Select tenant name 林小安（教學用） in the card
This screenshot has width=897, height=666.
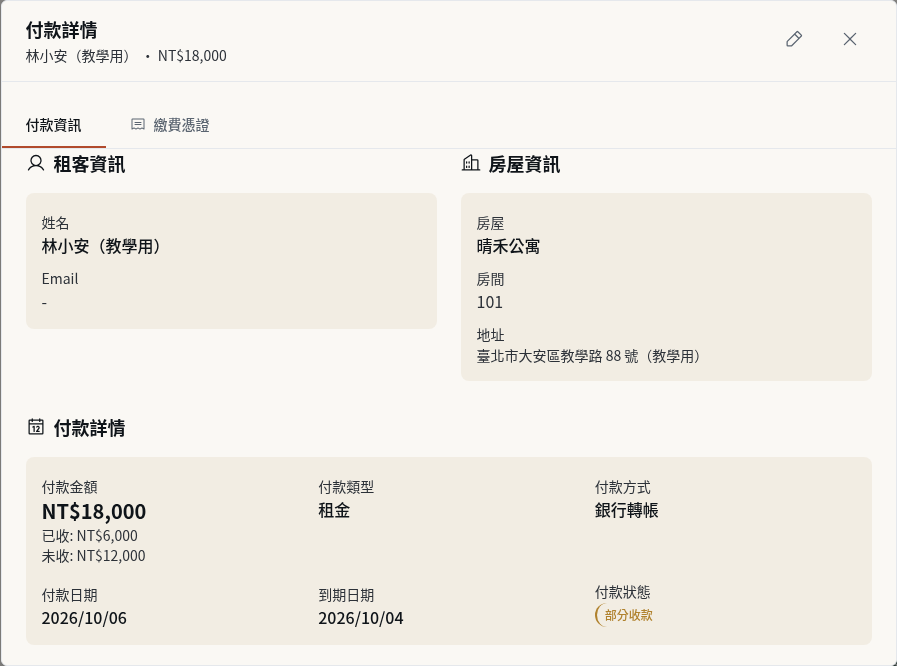pos(102,247)
